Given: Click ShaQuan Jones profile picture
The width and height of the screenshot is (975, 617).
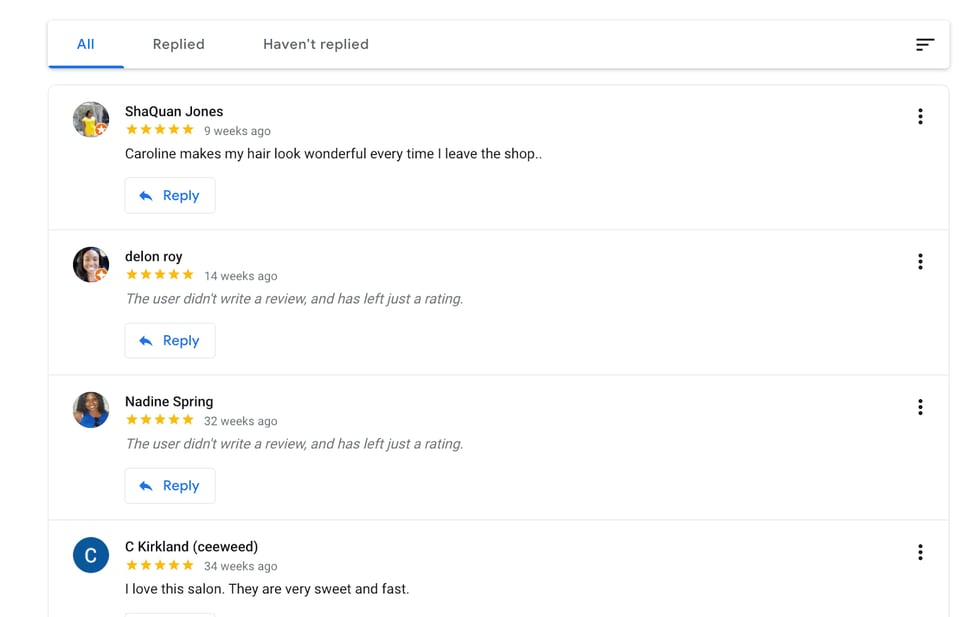Looking at the screenshot, I should pos(91,120).
